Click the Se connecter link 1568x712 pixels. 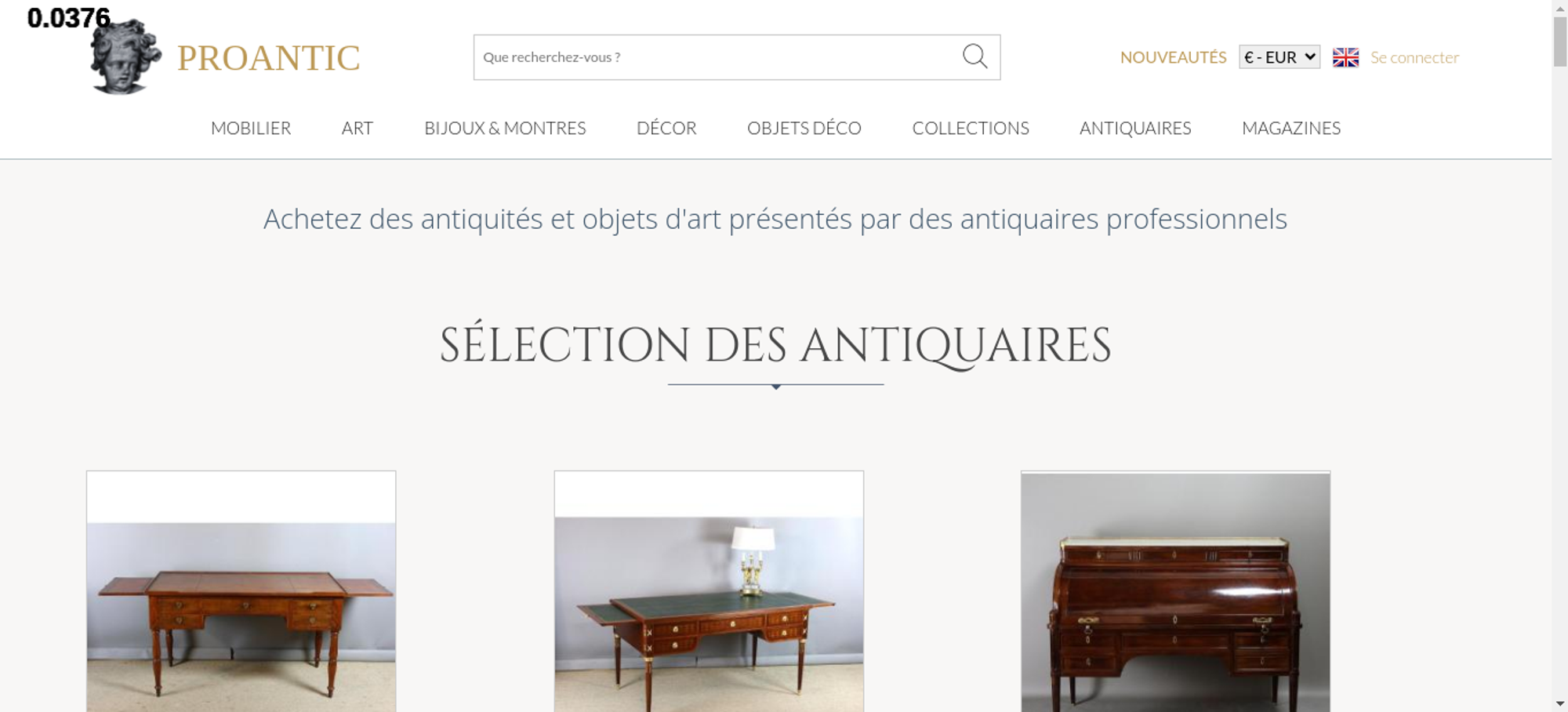point(1414,57)
